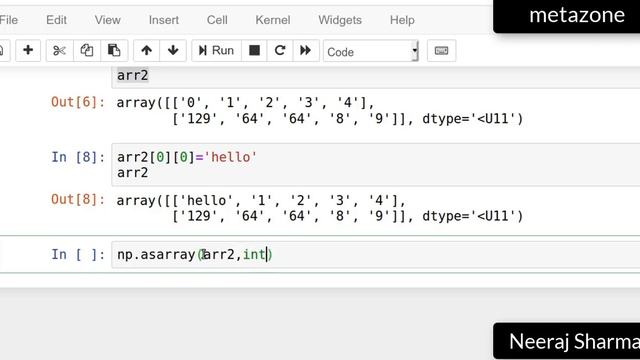Open the Insert menu
Screen dimensions: 640x360
164,20
